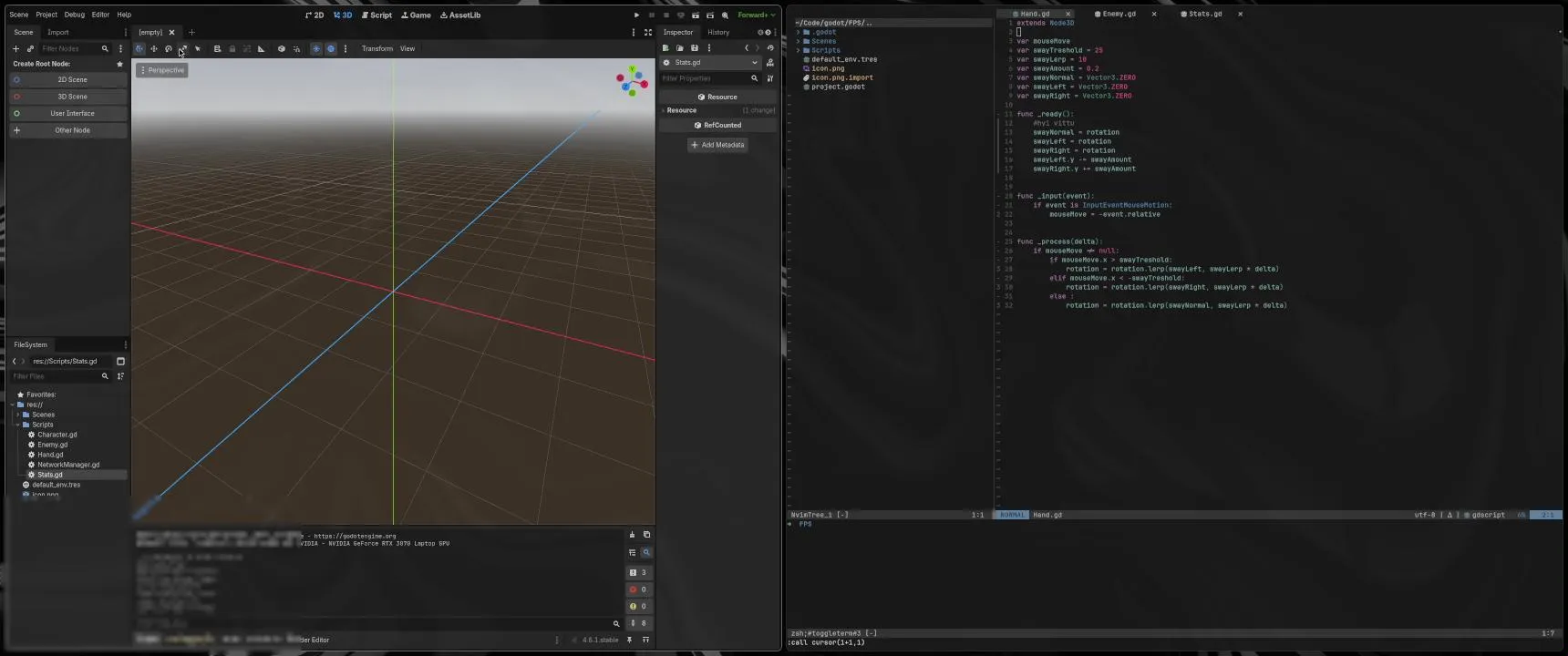Open the Debug menu
The image size is (1568, 656).
75,15
